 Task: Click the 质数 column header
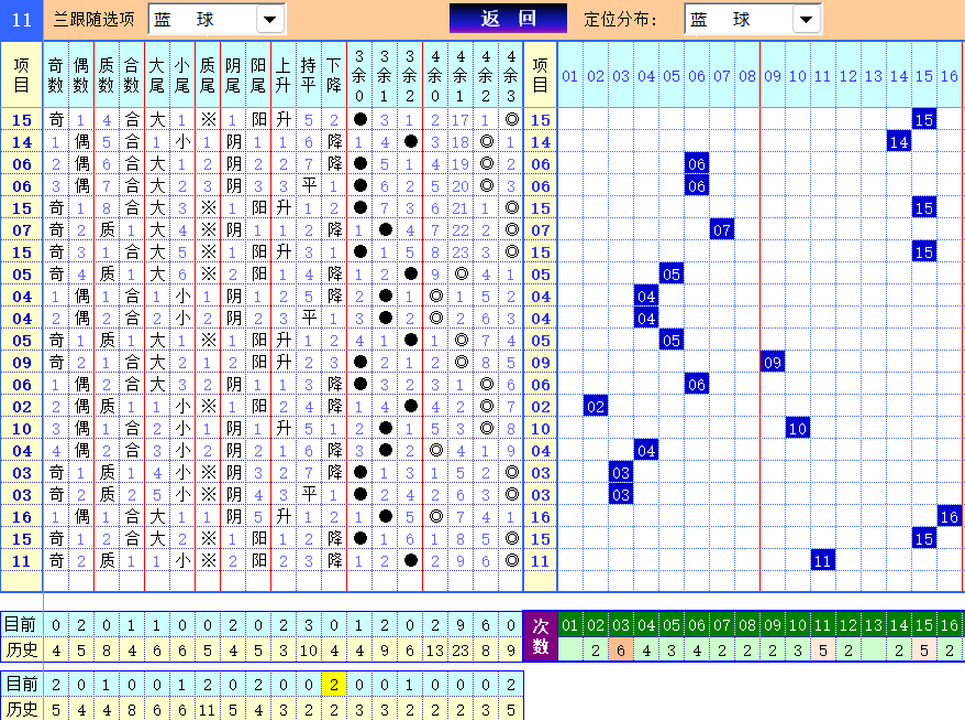tap(106, 74)
